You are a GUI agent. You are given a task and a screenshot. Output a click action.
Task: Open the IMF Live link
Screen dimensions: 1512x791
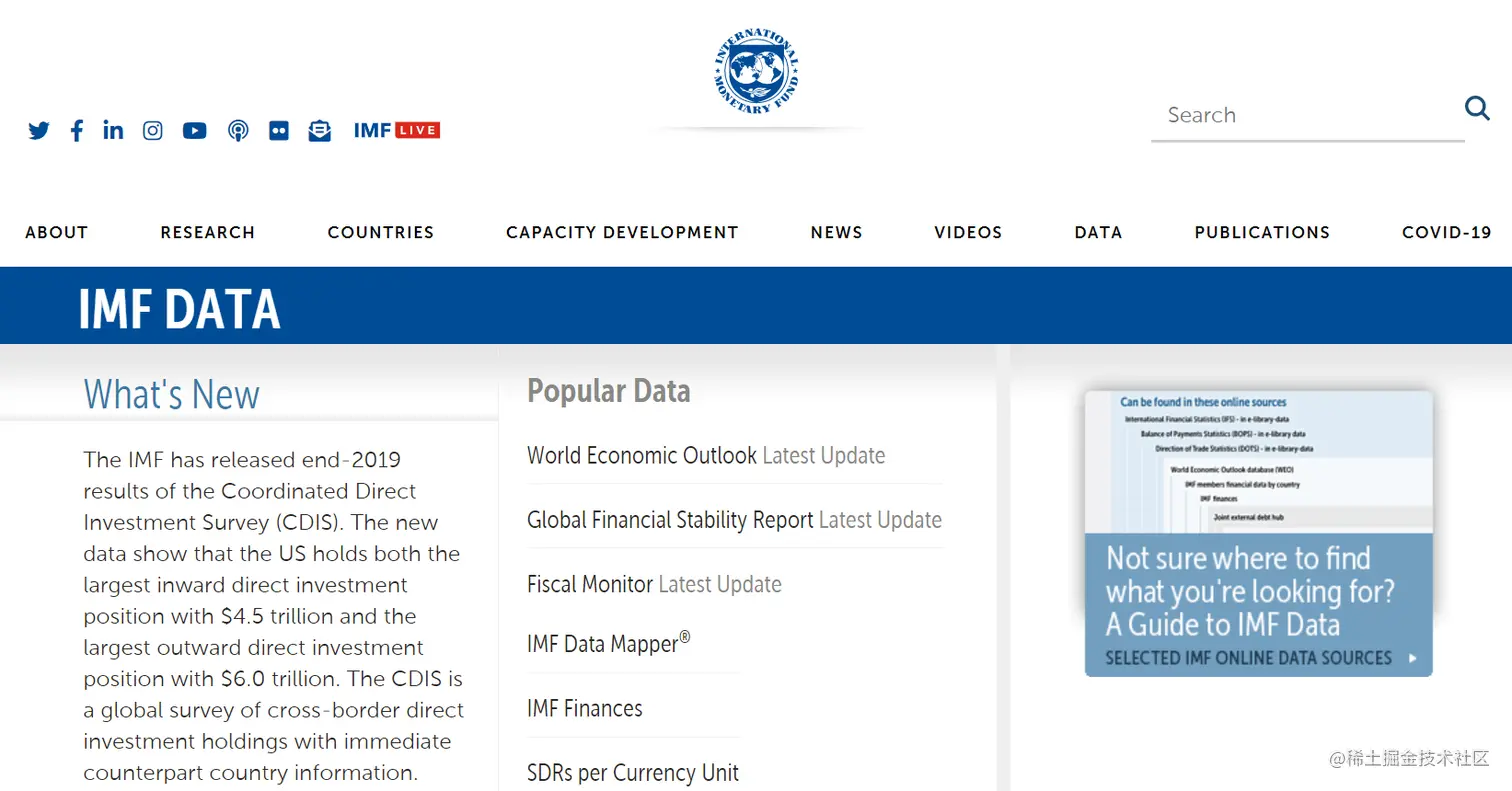(397, 130)
